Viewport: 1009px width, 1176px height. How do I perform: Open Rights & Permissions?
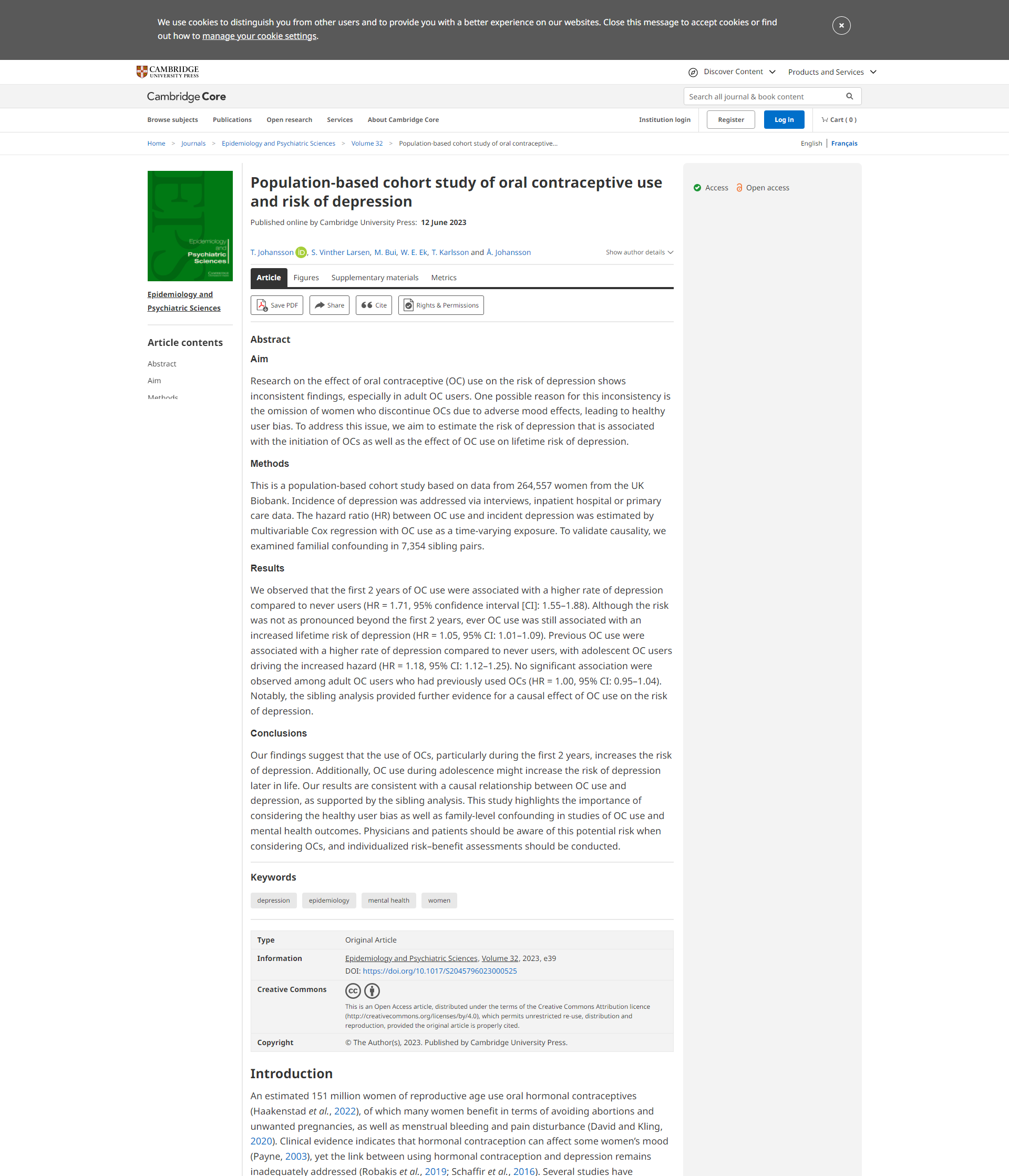[441, 305]
